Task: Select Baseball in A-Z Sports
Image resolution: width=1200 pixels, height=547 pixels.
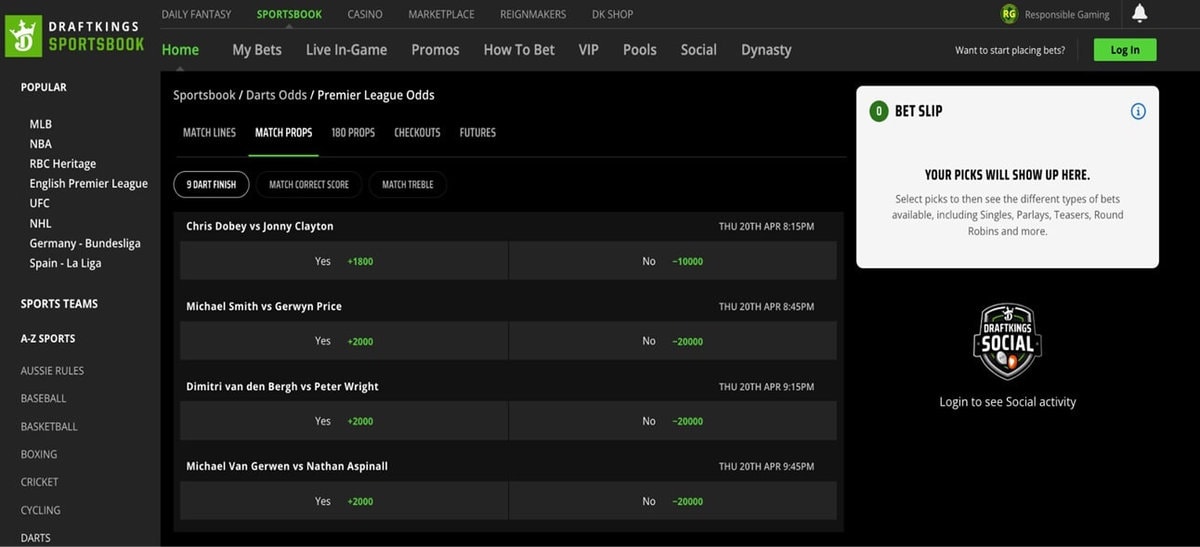Action: [43, 398]
